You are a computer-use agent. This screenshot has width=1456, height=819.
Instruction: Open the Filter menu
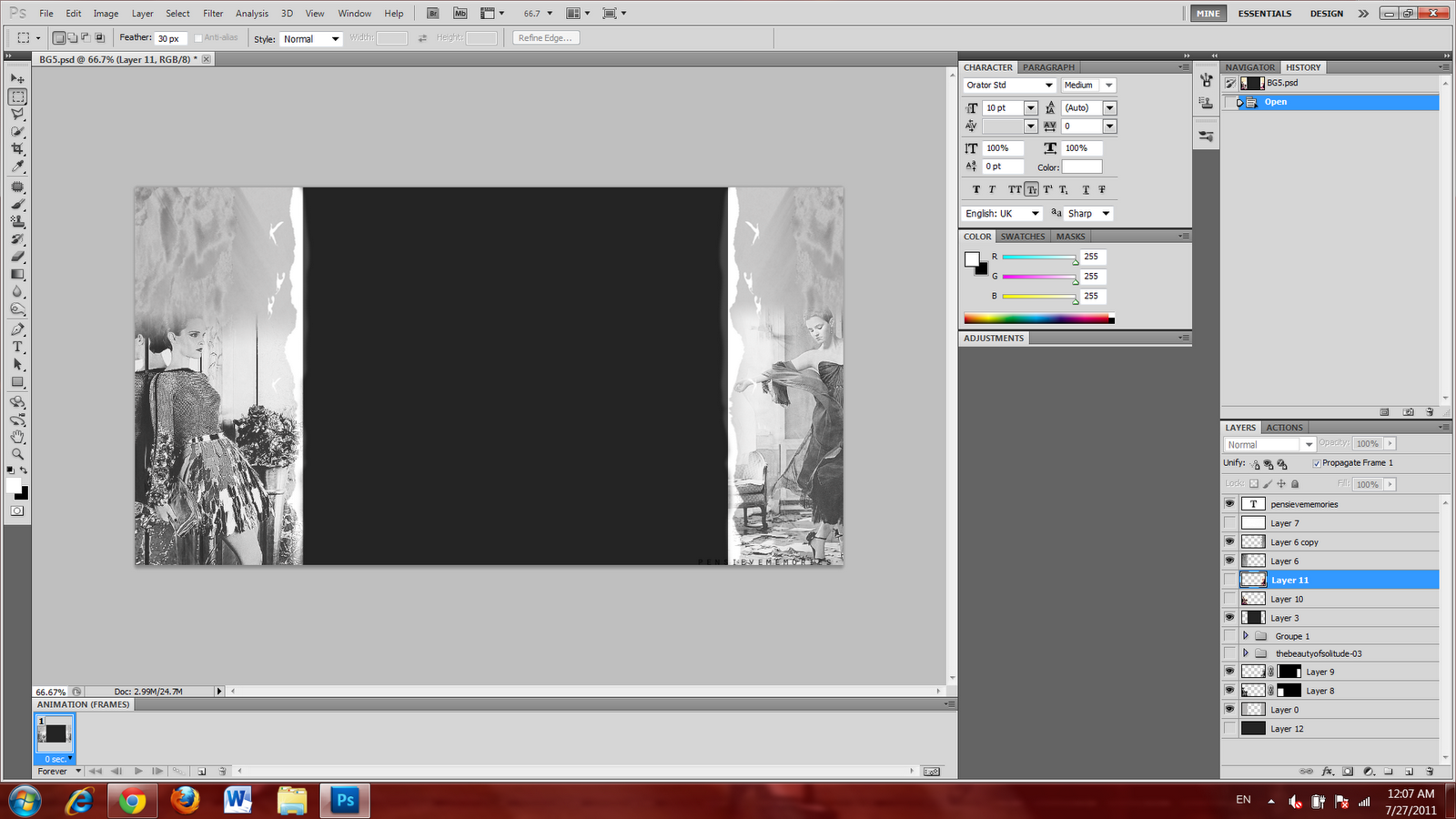tap(212, 13)
